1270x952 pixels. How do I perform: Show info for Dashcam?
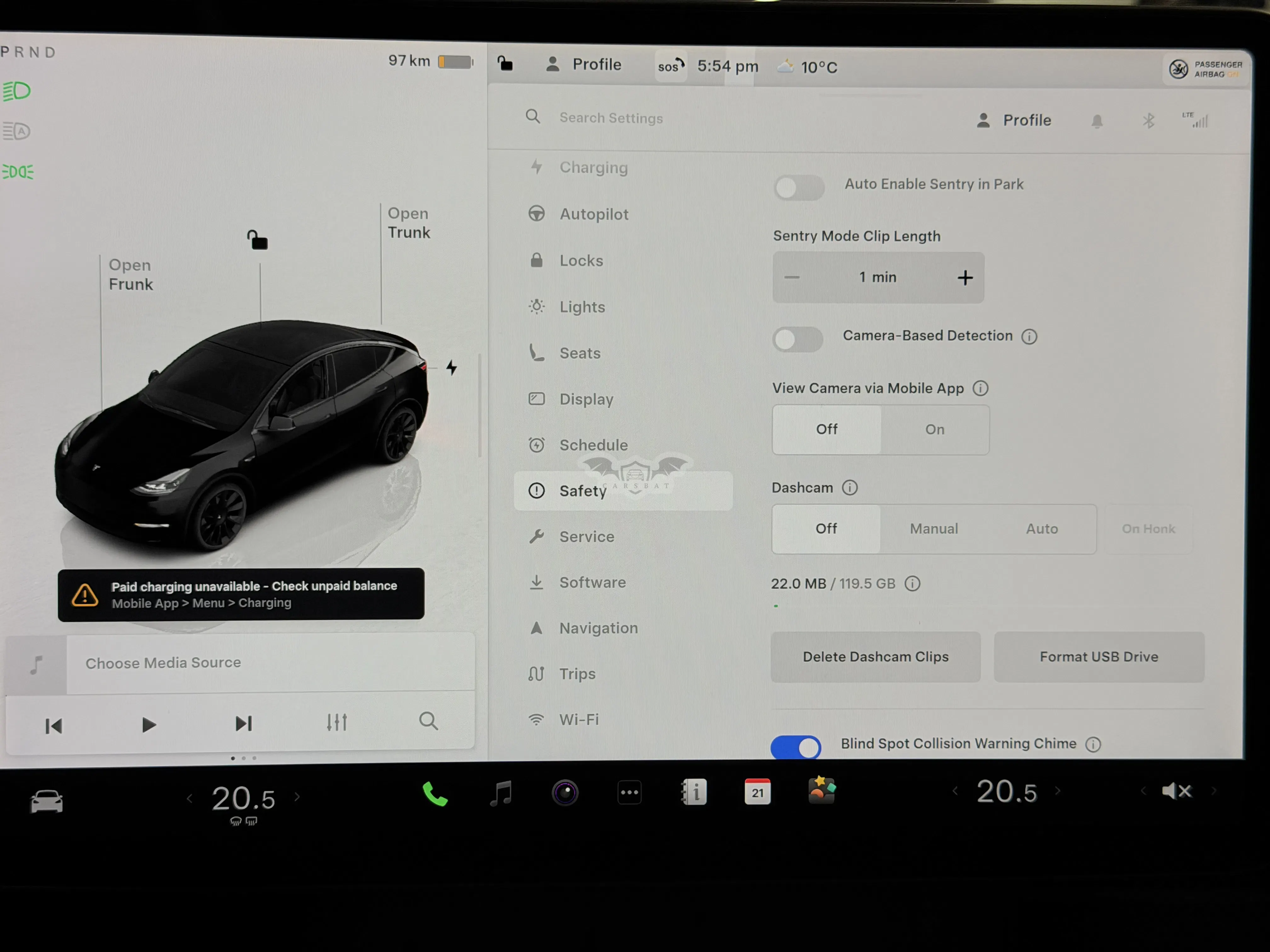click(850, 488)
